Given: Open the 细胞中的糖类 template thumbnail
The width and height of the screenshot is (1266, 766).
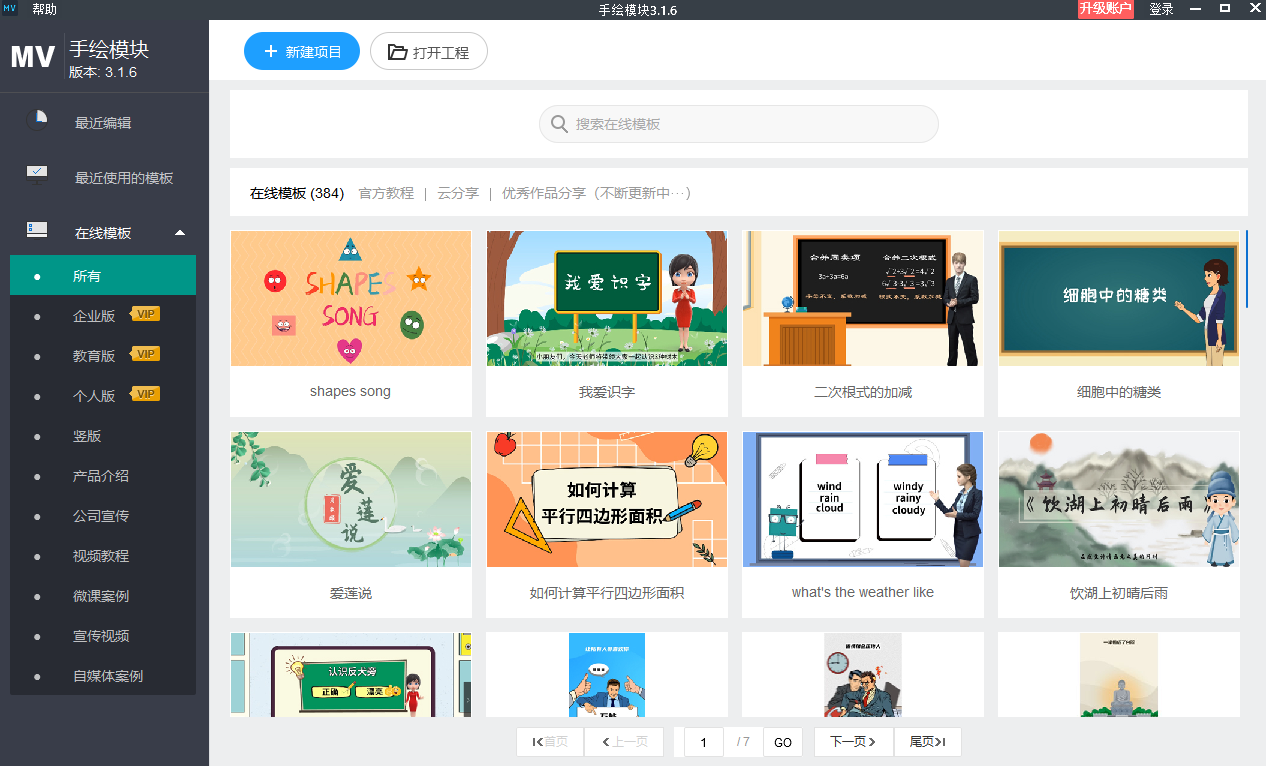Looking at the screenshot, I should click(1119, 298).
